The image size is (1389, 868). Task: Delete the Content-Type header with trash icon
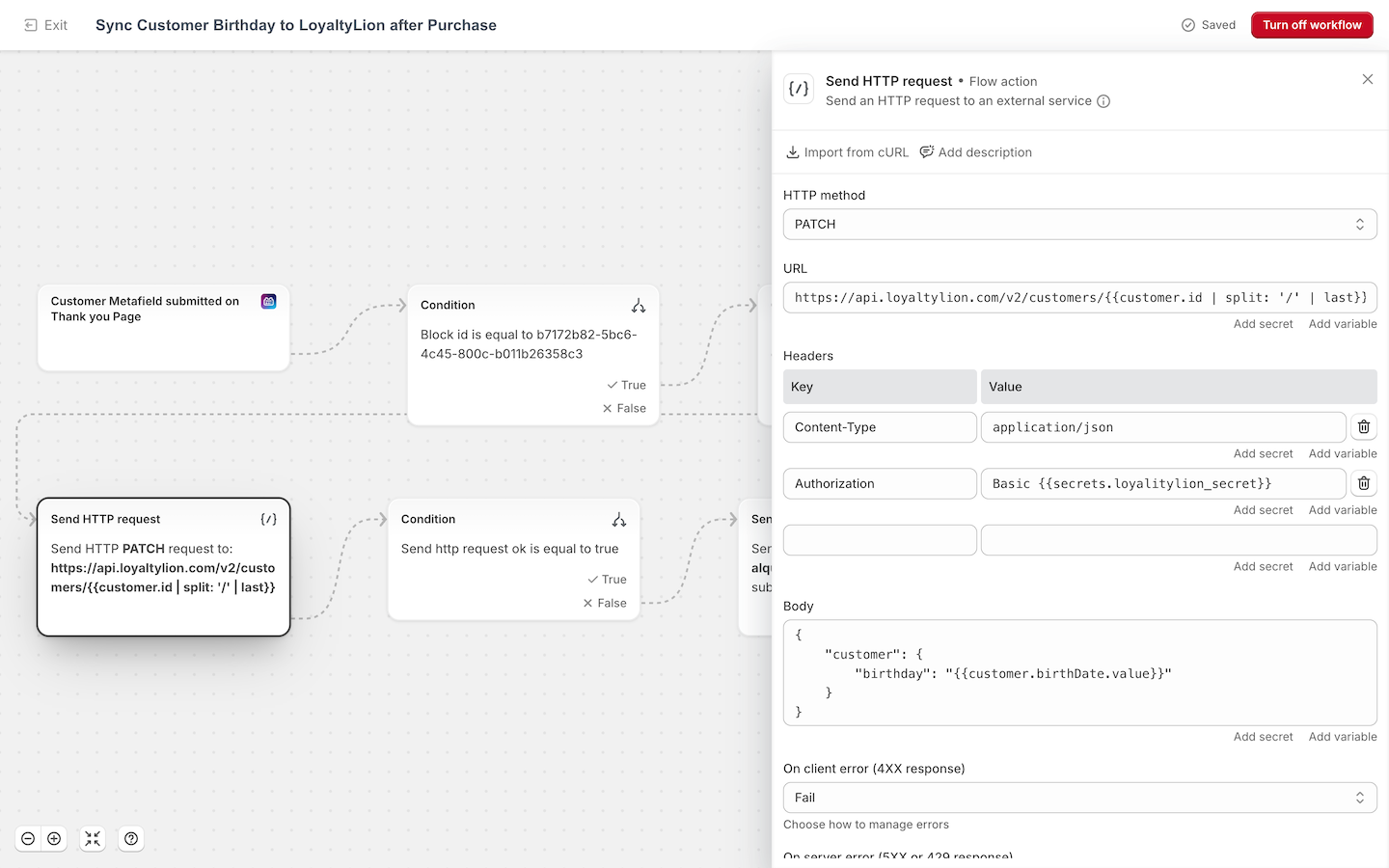(1363, 426)
